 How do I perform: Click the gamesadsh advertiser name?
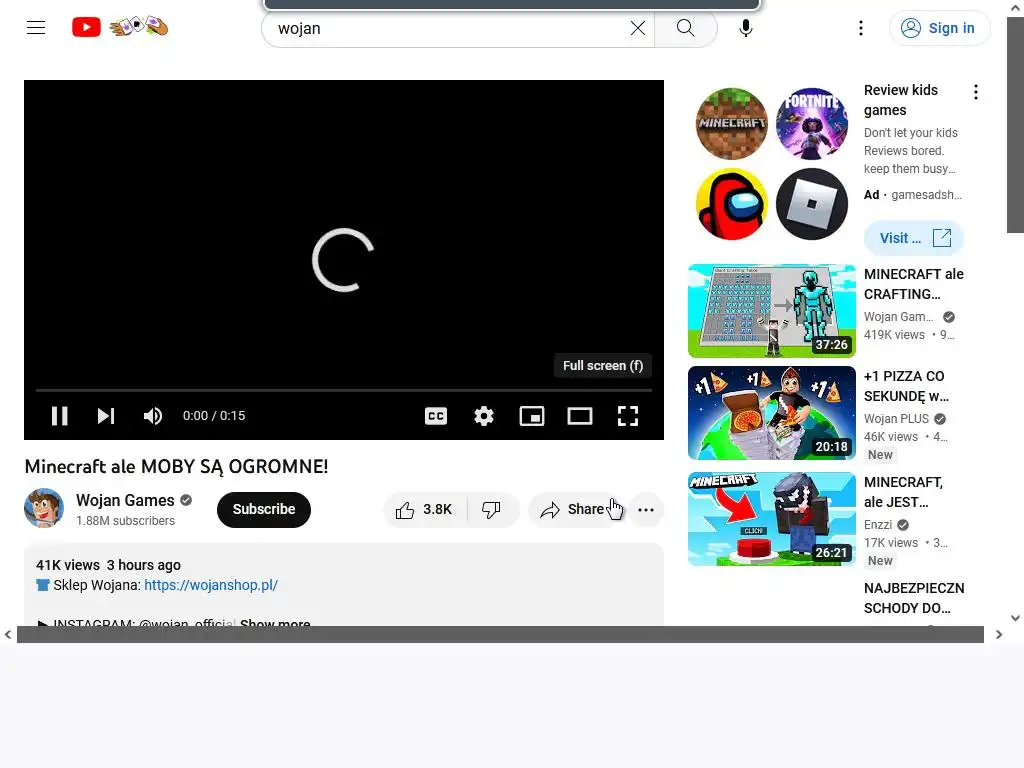tap(926, 195)
